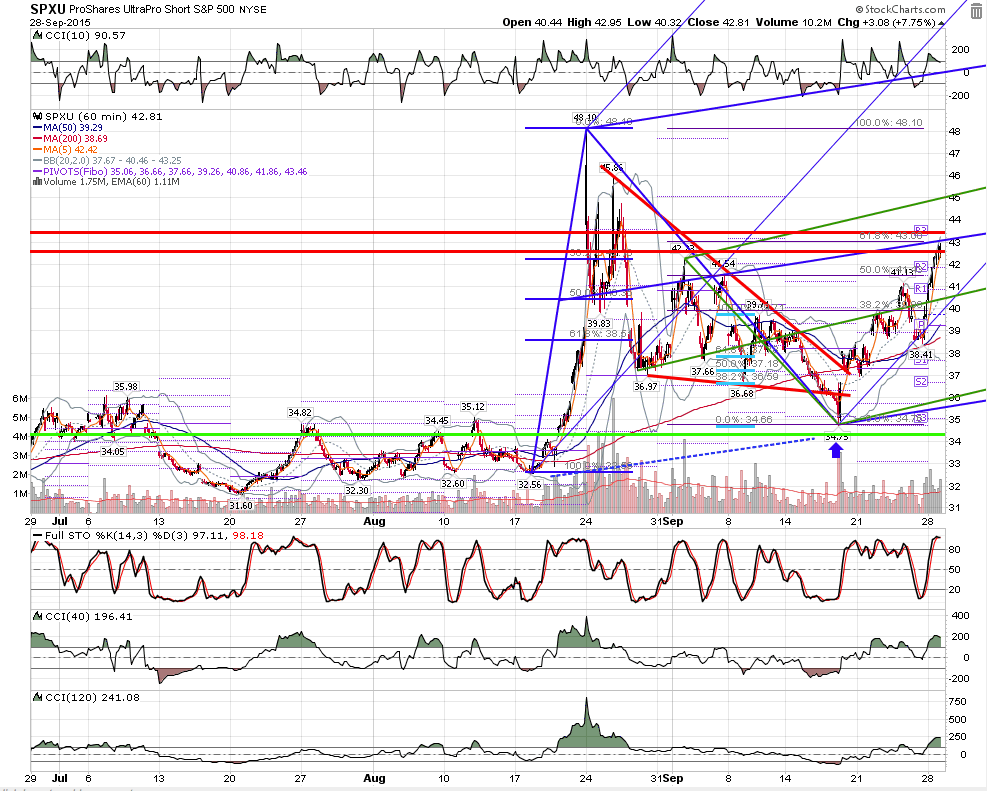Click the green up-triangle after the Chg value
Viewport: 987px width, 791px height.
pyautogui.click(x=942, y=23)
